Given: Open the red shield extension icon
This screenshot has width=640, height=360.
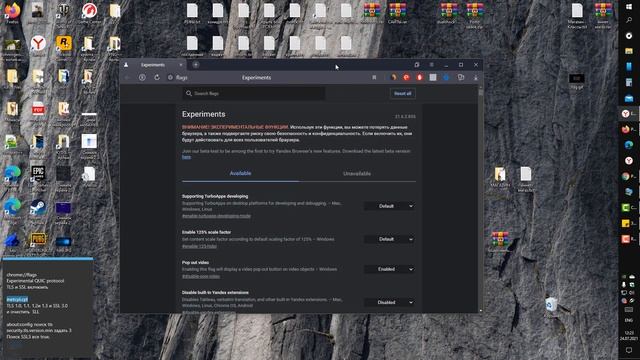Looking at the screenshot, I should click(x=419, y=77).
